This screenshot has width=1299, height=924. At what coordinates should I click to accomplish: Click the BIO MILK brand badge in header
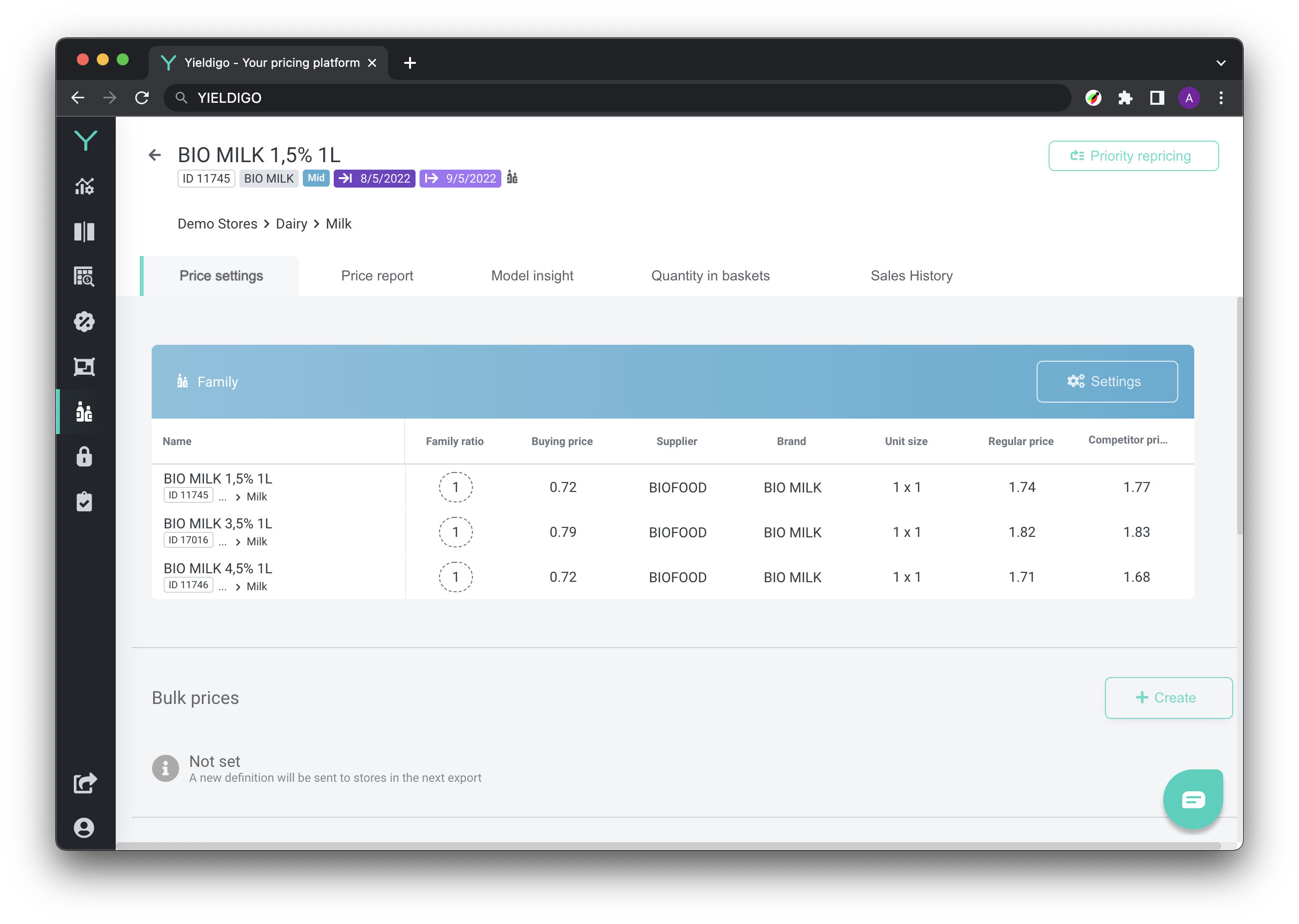click(x=268, y=178)
